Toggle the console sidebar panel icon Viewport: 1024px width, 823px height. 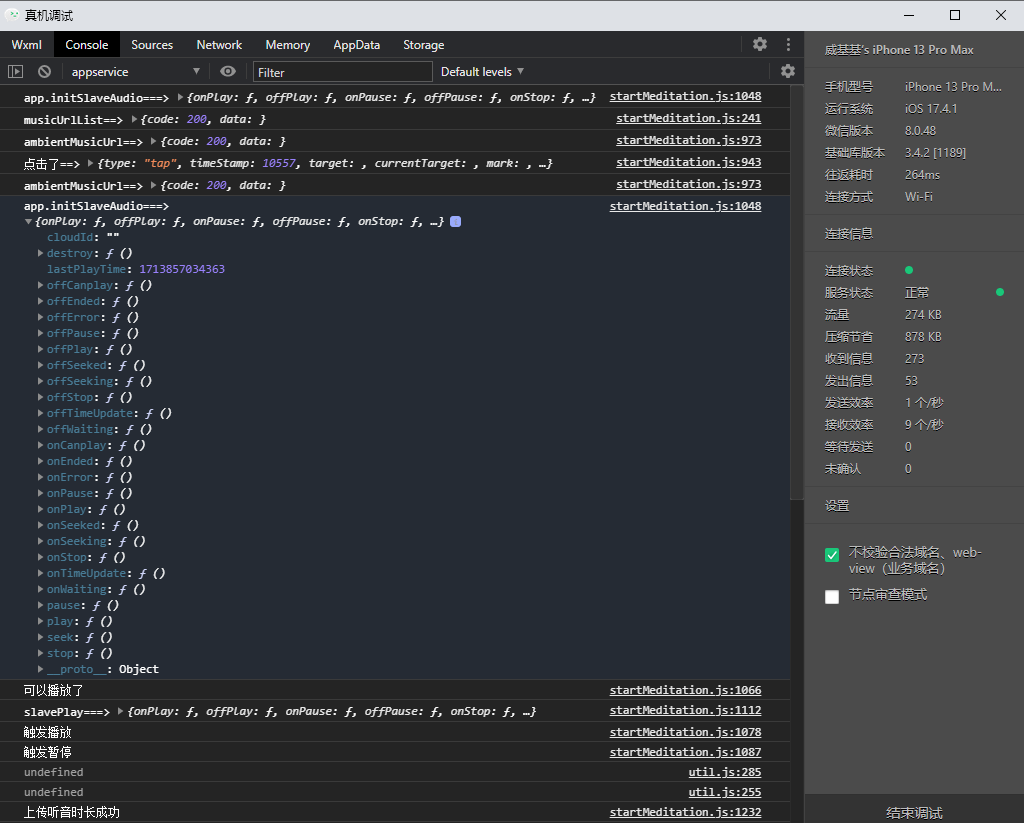click(x=16, y=71)
